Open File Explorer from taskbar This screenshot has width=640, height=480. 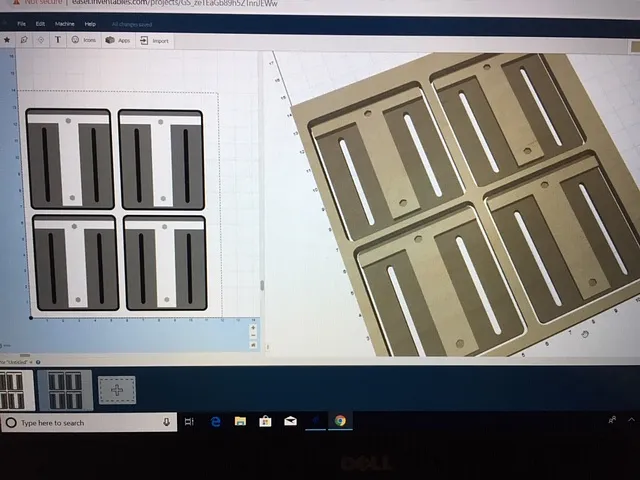click(240, 421)
